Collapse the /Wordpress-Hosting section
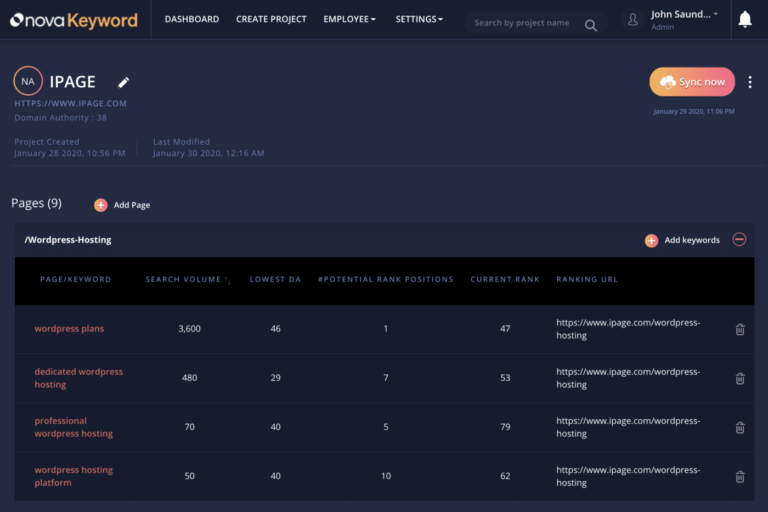 [x=739, y=239]
